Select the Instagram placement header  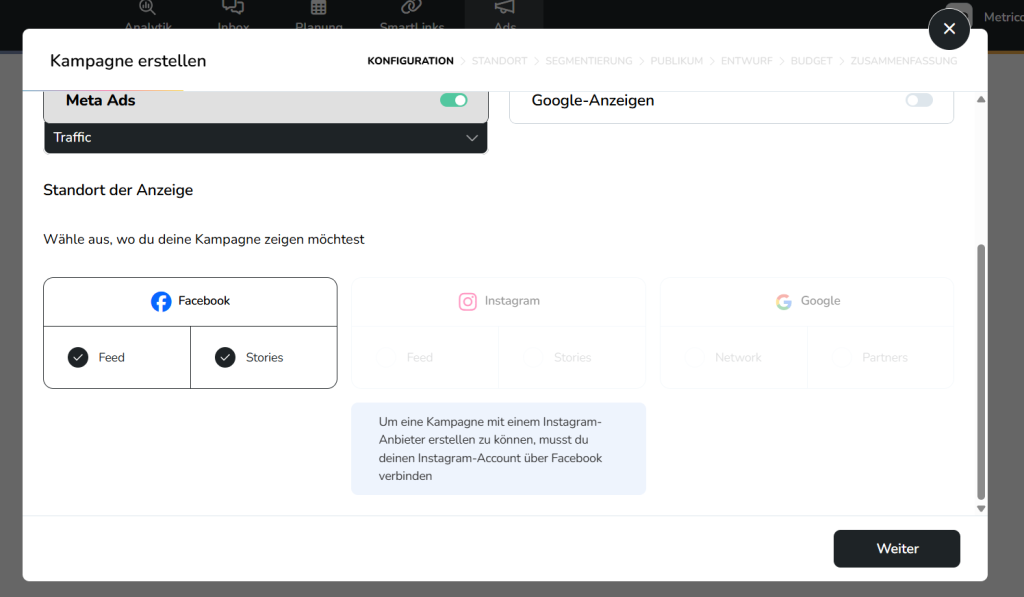click(x=499, y=302)
